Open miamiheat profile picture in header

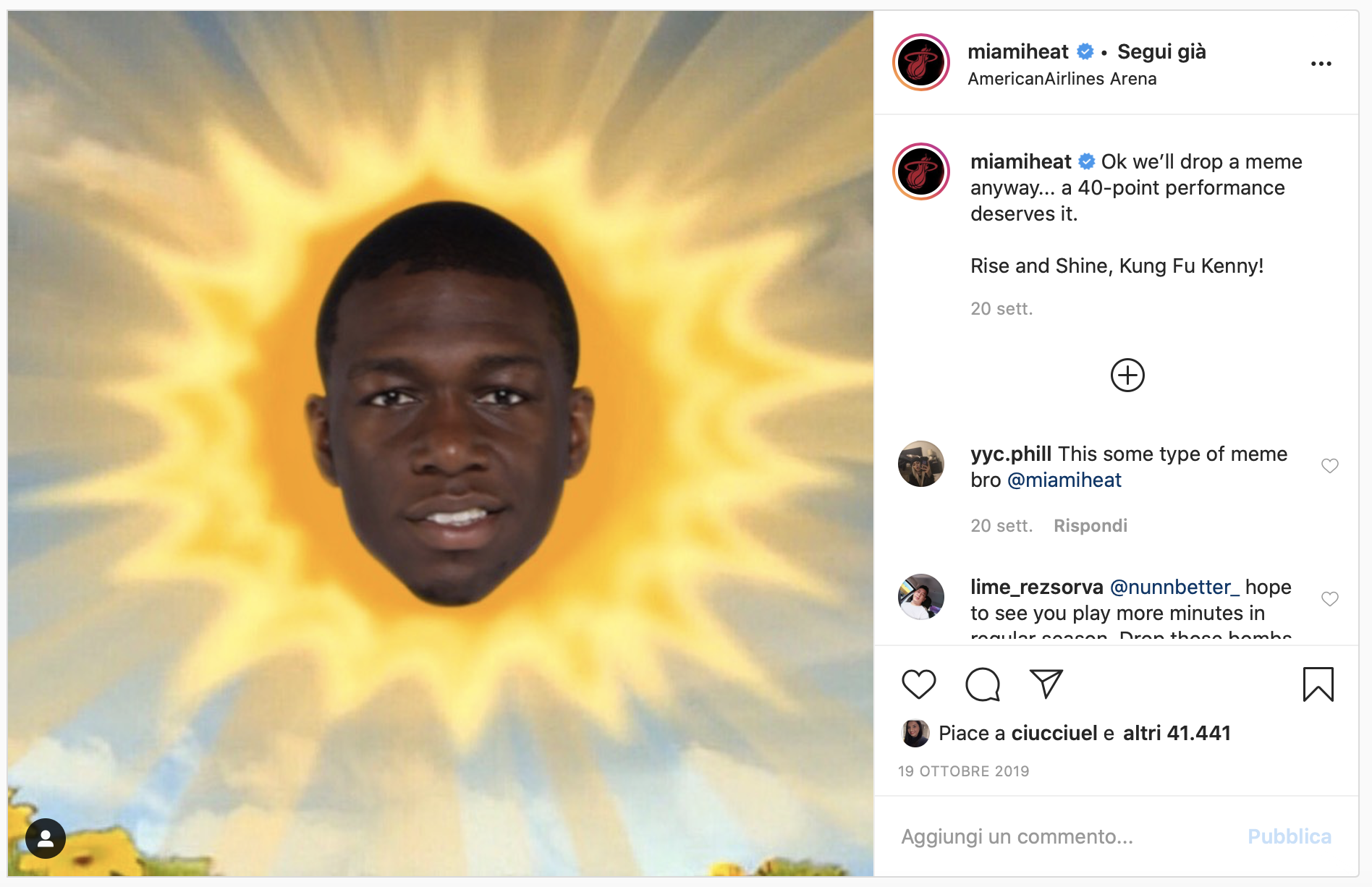[x=921, y=62]
